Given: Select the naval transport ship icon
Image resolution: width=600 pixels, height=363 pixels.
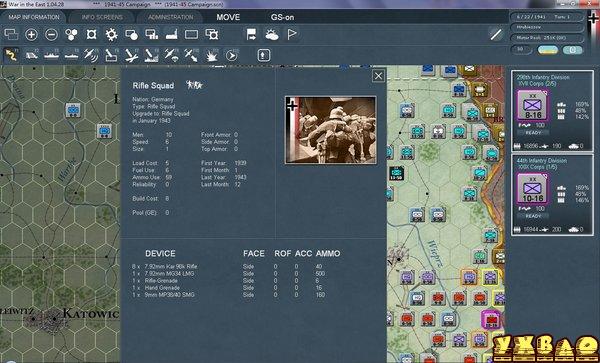Looking at the screenshot, I should [51, 55].
